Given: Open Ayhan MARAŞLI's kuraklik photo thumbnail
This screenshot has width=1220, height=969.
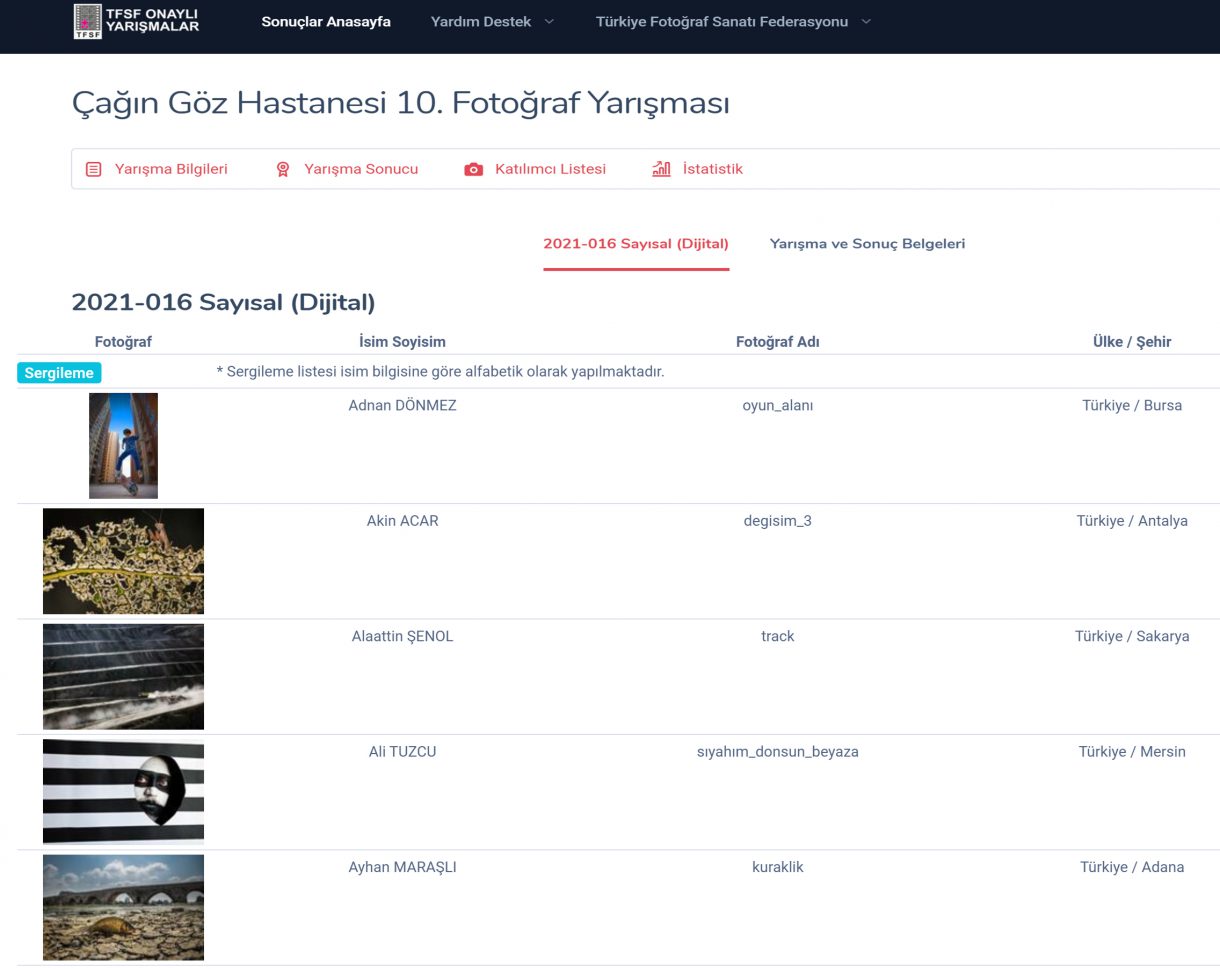Looking at the screenshot, I should 123,907.
